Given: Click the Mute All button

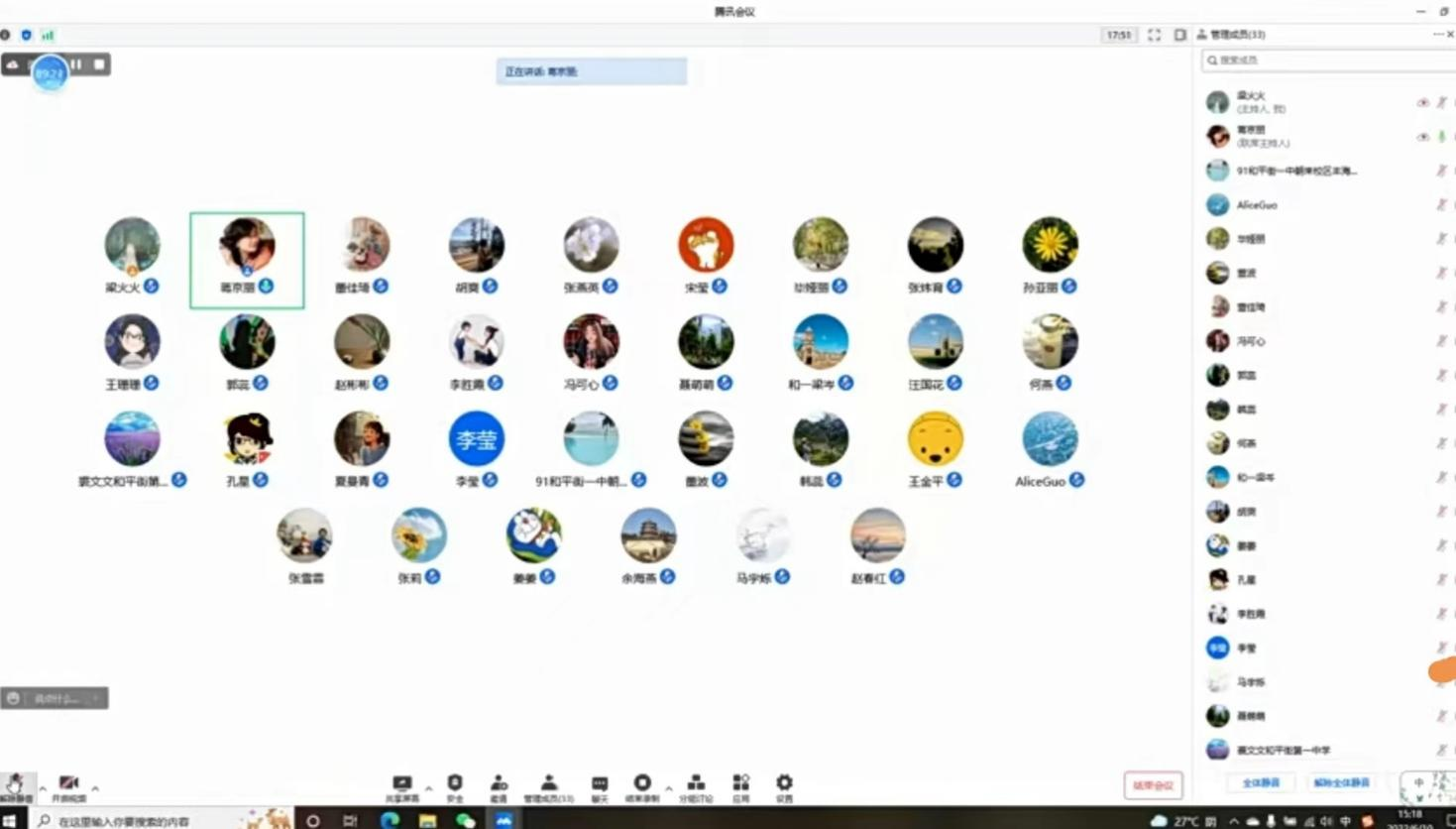Looking at the screenshot, I should pos(1261,782).
